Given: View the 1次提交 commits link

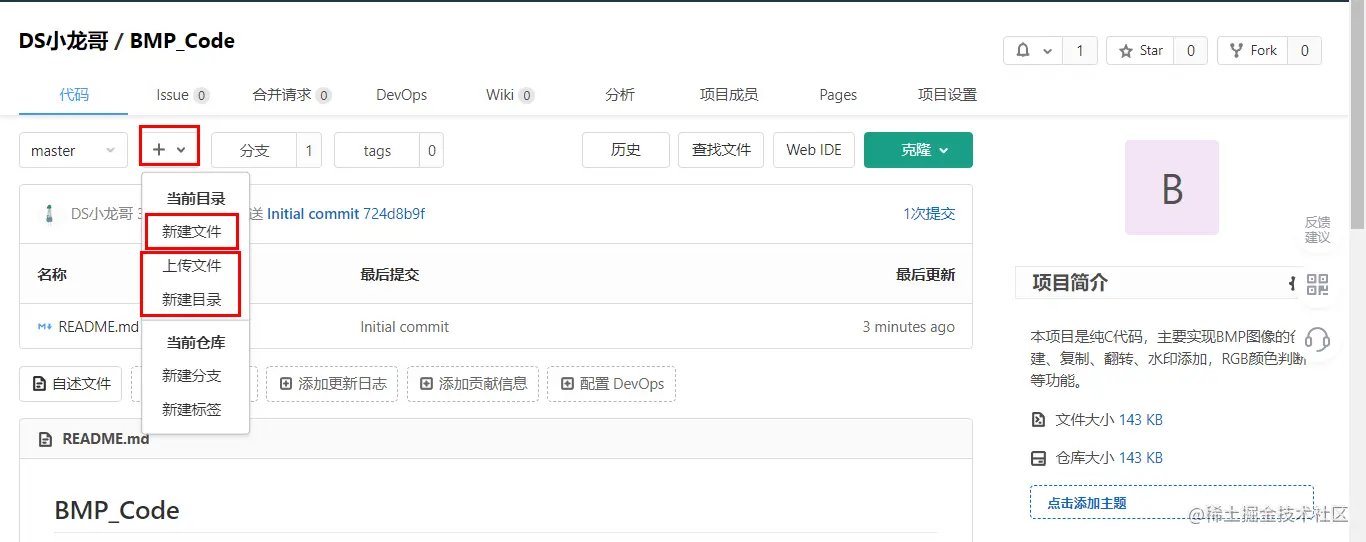Looking at the screenshot, I should pyautogui.click(x=929, y=214).
